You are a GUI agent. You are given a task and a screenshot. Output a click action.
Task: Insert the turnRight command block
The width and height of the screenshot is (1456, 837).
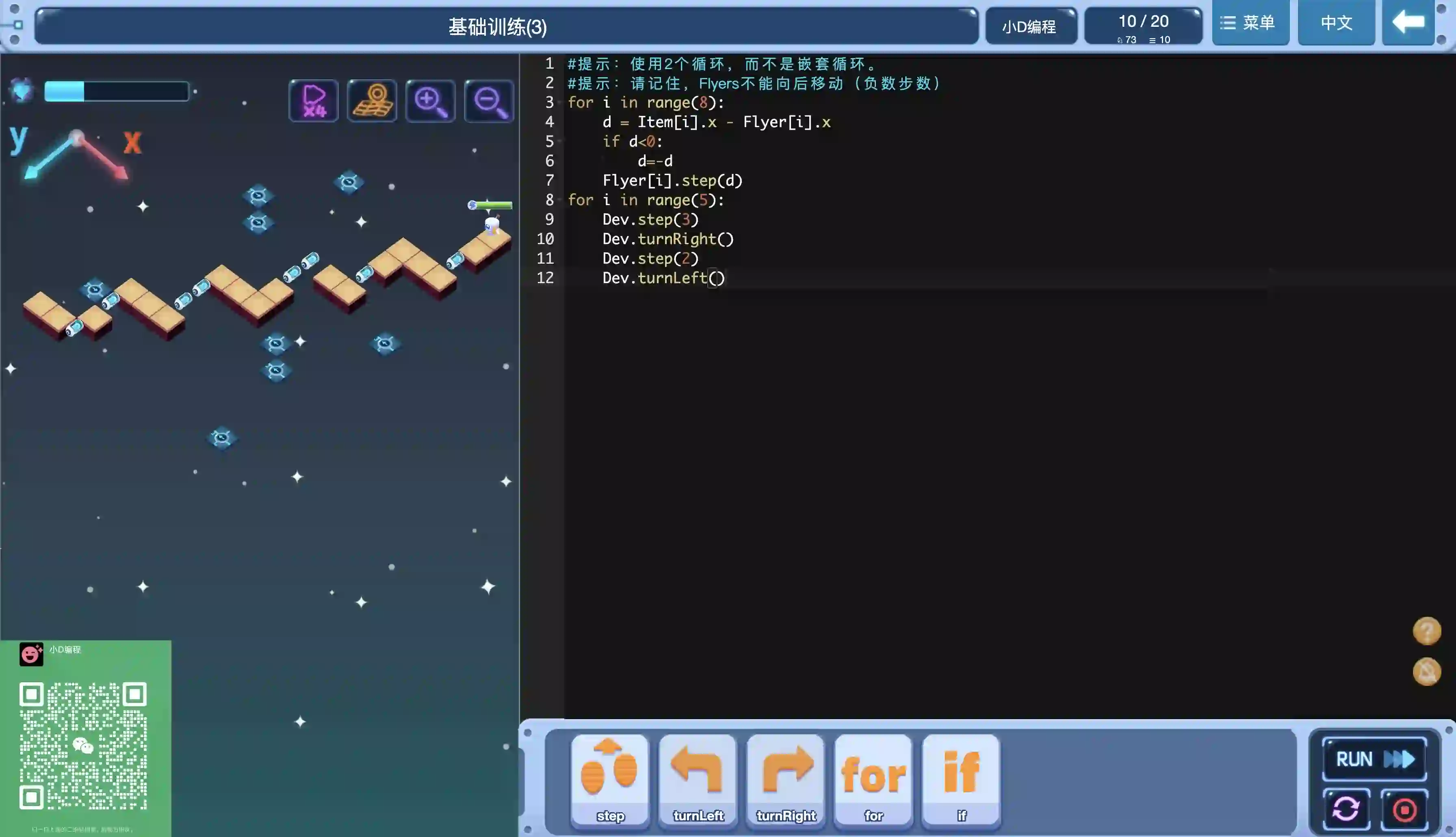point(785,780)
